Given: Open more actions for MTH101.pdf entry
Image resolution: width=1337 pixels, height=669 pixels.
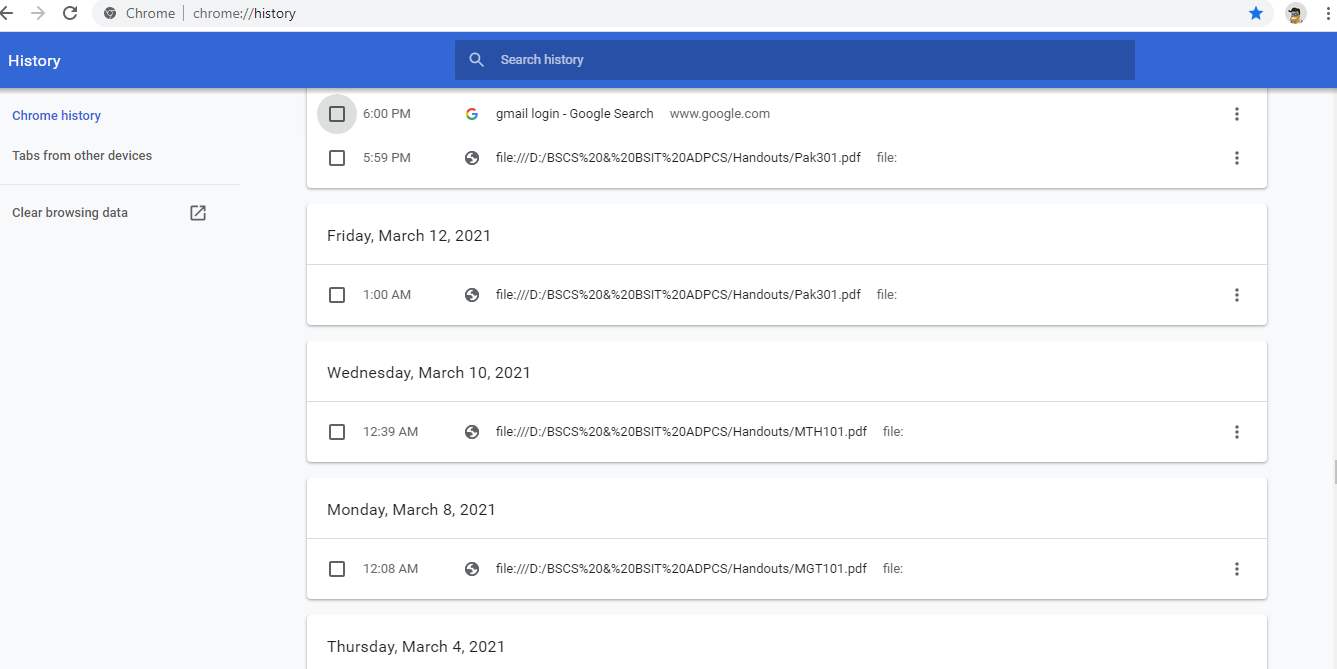Looking at the screenshot, I should (1237, 432).
